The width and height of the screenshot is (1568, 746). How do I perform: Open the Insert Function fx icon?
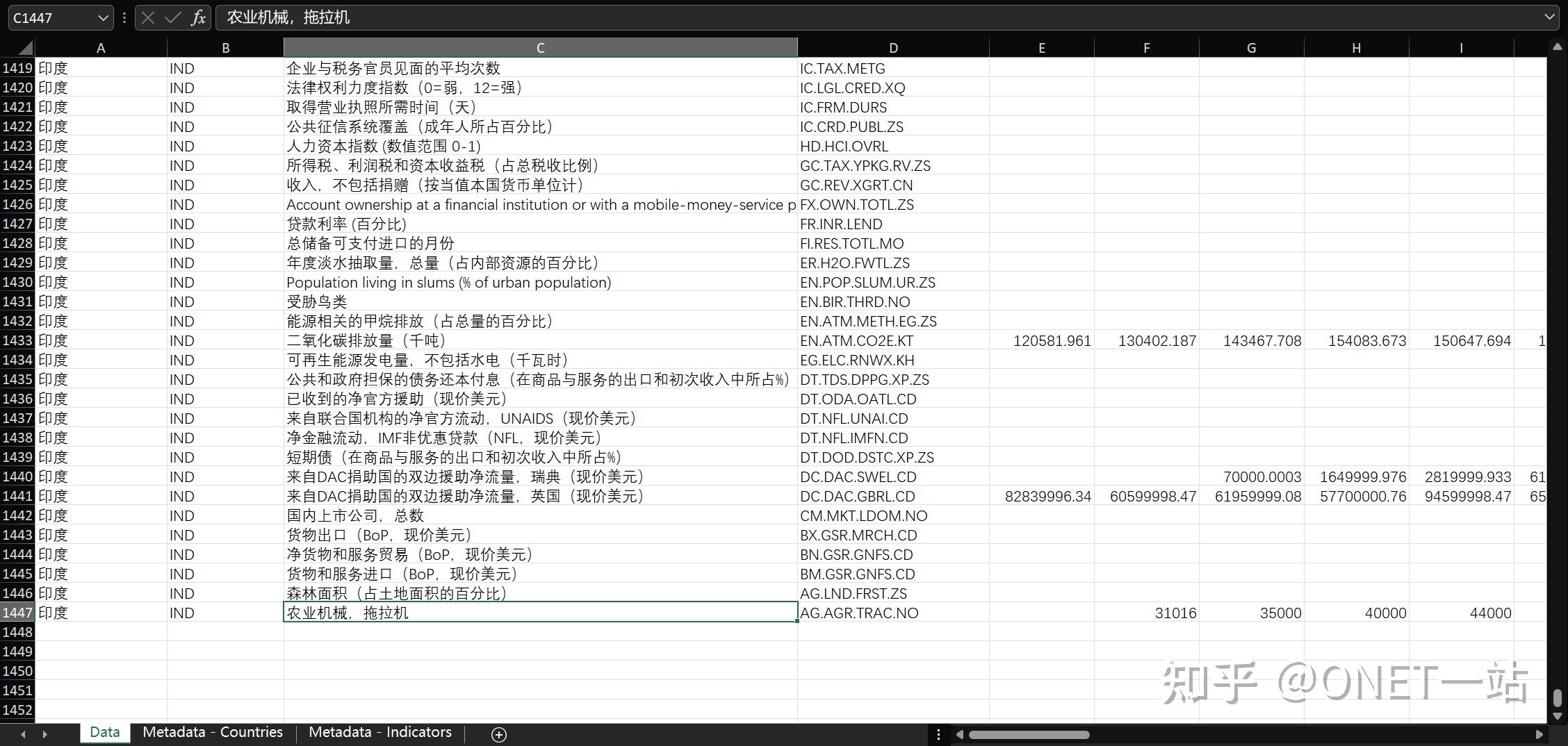pos(198,18)
